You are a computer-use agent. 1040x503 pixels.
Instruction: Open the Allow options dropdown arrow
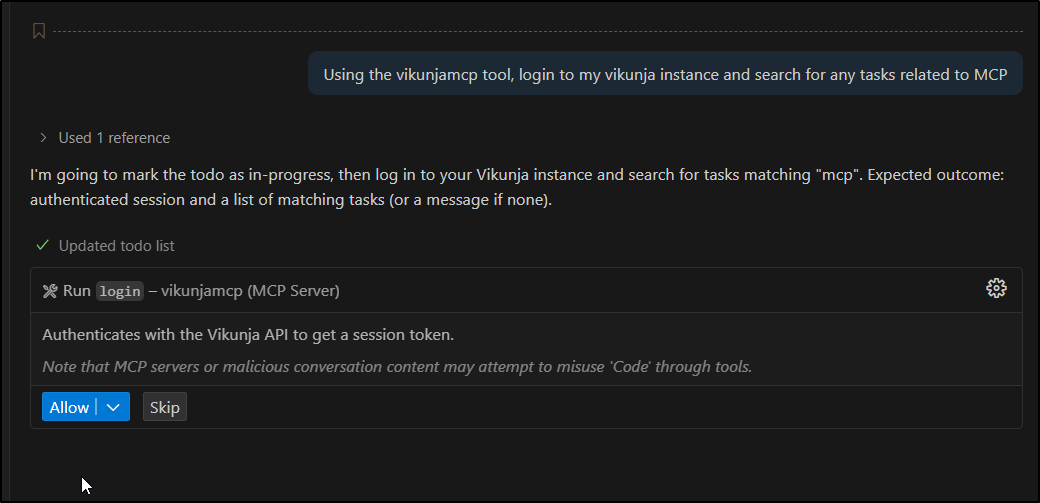[113, 407]
